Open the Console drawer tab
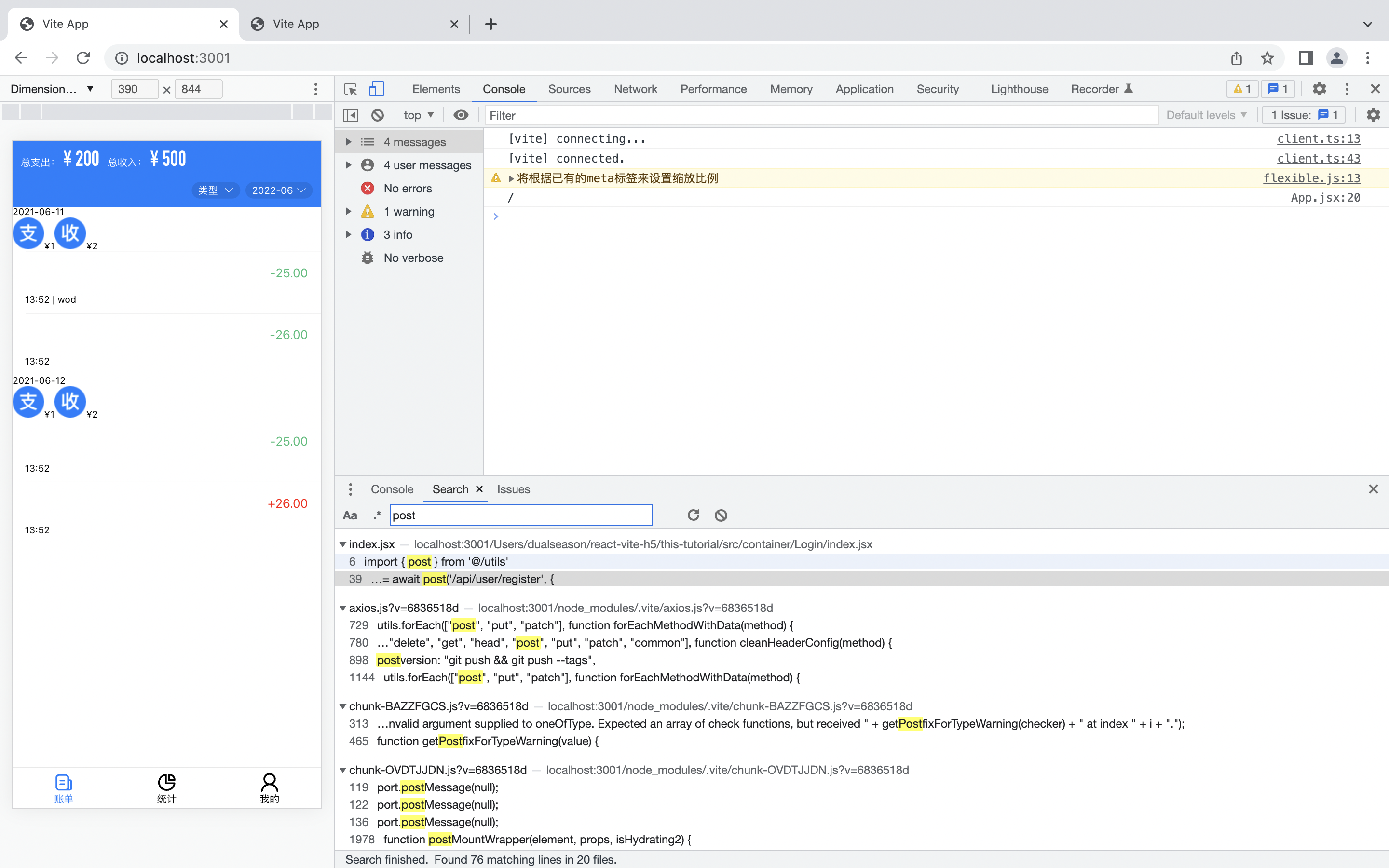The height and width of the screenshot is (868, 1389). coord(392,489)
